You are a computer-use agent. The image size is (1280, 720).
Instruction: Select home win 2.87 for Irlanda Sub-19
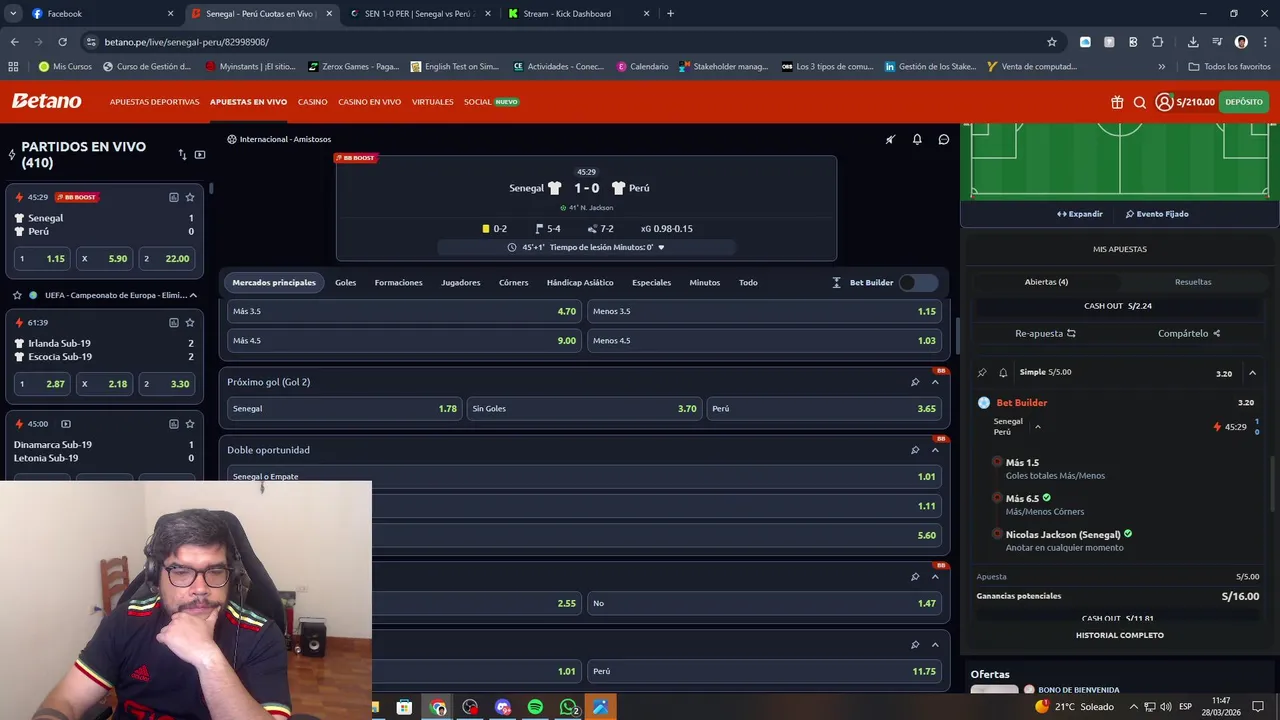tap(42, 384)
